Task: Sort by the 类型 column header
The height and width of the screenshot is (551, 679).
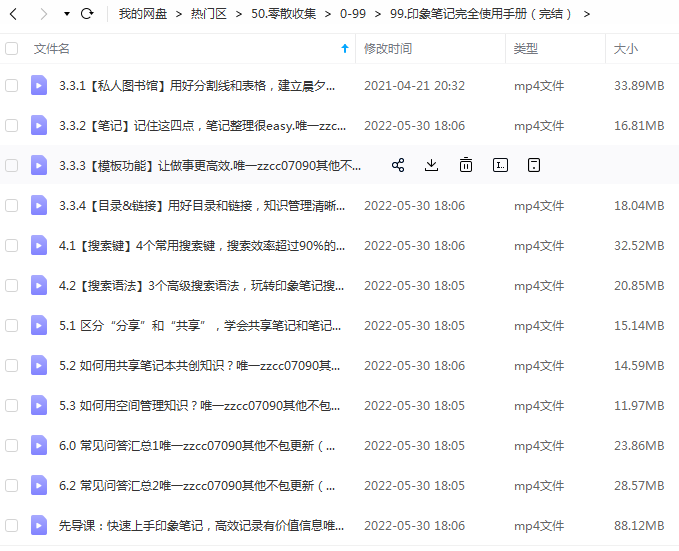Action: click(526, 49)
